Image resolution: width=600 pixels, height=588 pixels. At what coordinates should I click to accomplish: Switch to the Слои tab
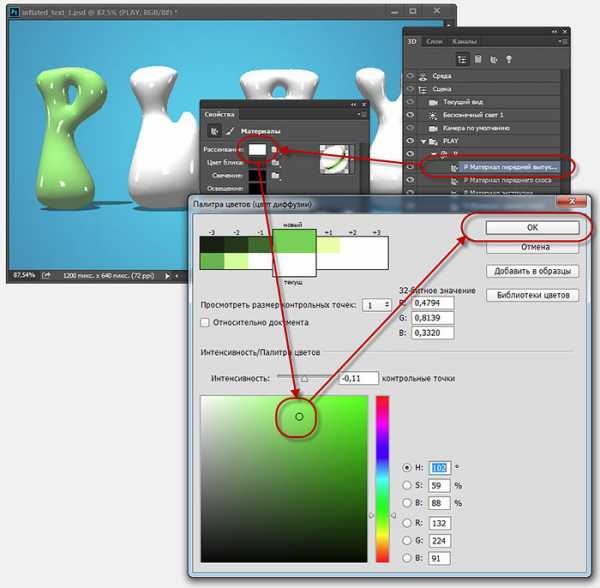[x=434, y=42]
